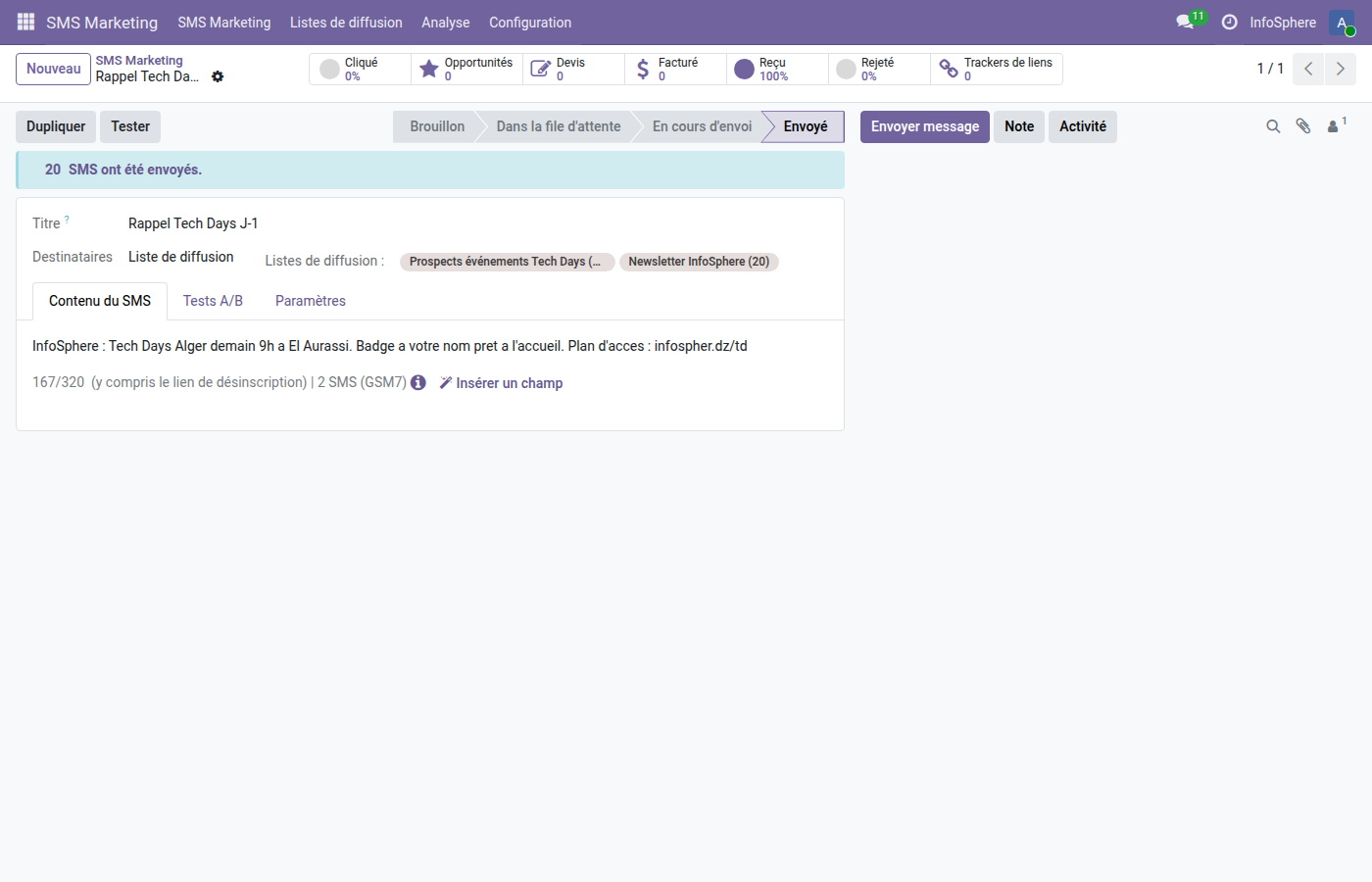Click the Insérer un champ link
The image size is (1372, 882).
coord(501,383)
